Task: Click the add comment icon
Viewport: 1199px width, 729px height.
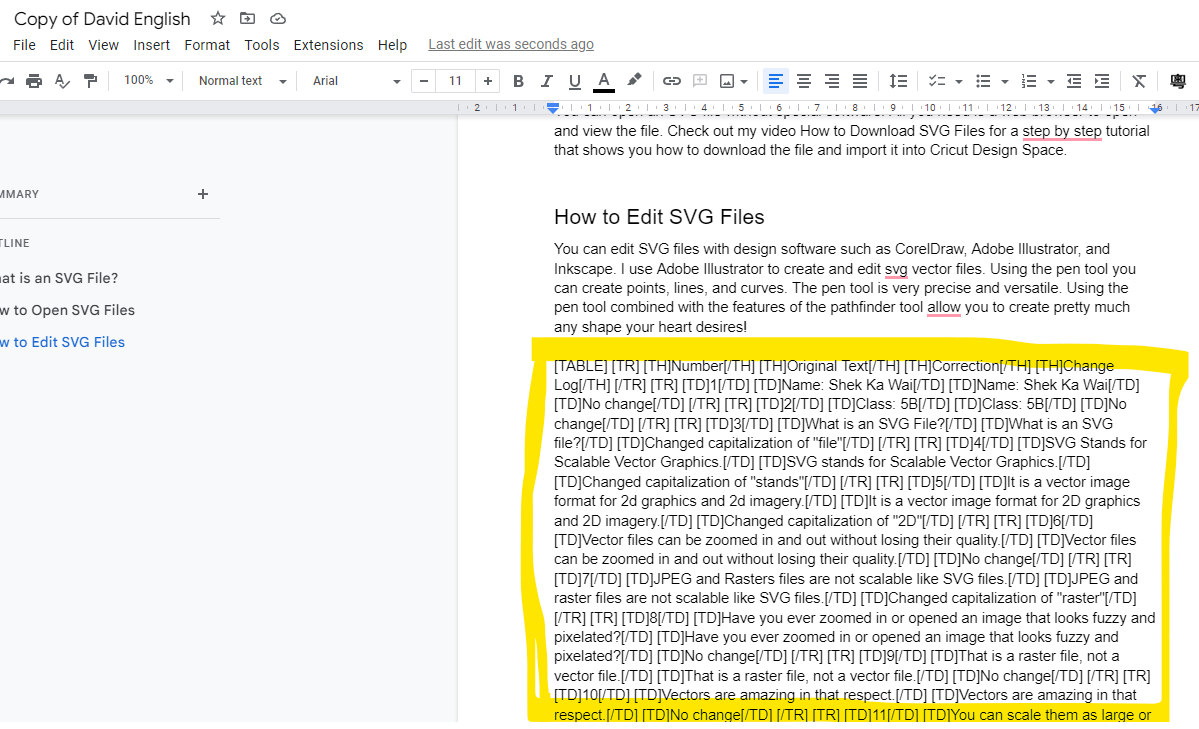Action: [x=700, y=81]
